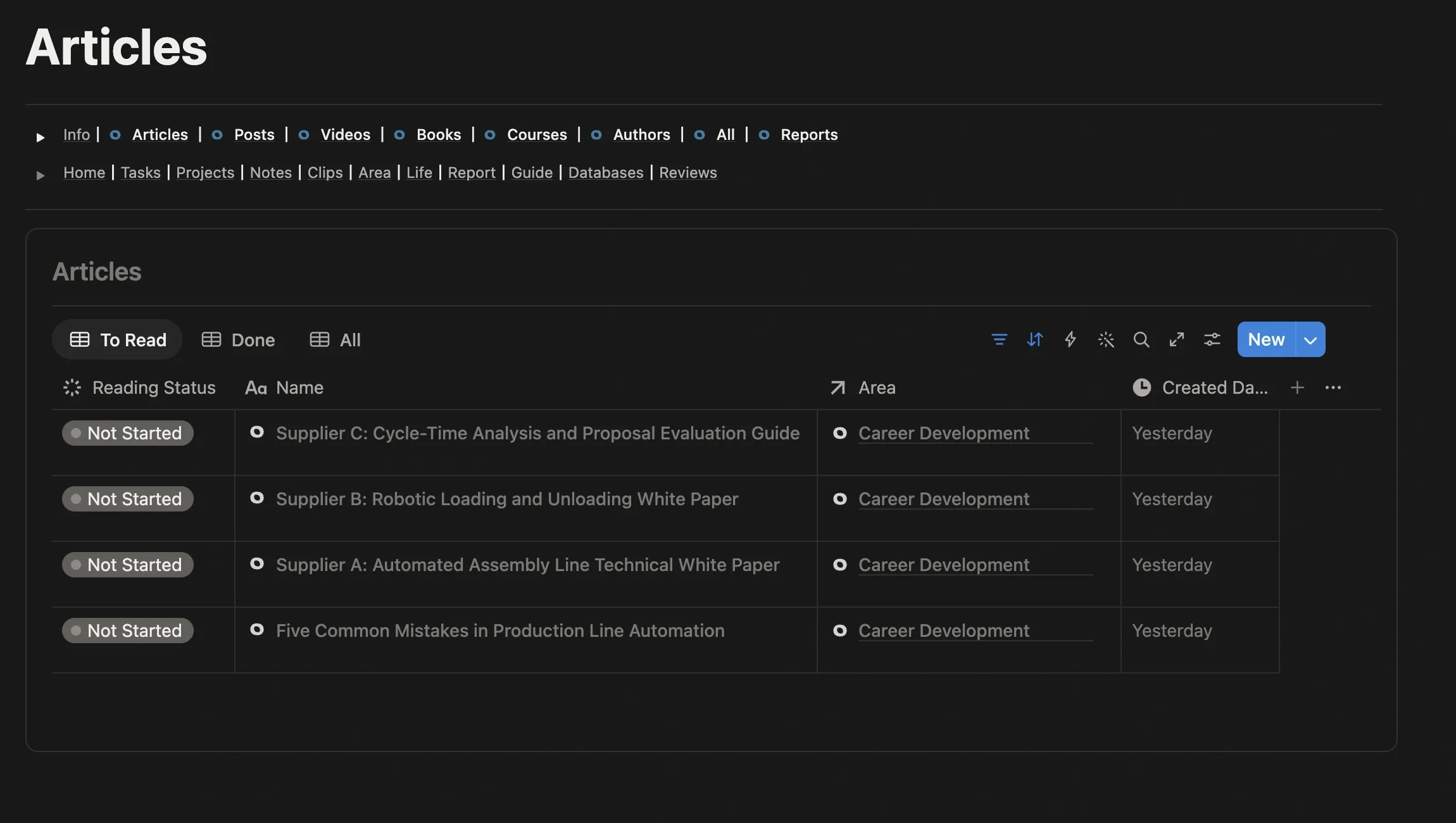Open the Reviews link
The image size is (1456, 823).
(x=688, y=172)
